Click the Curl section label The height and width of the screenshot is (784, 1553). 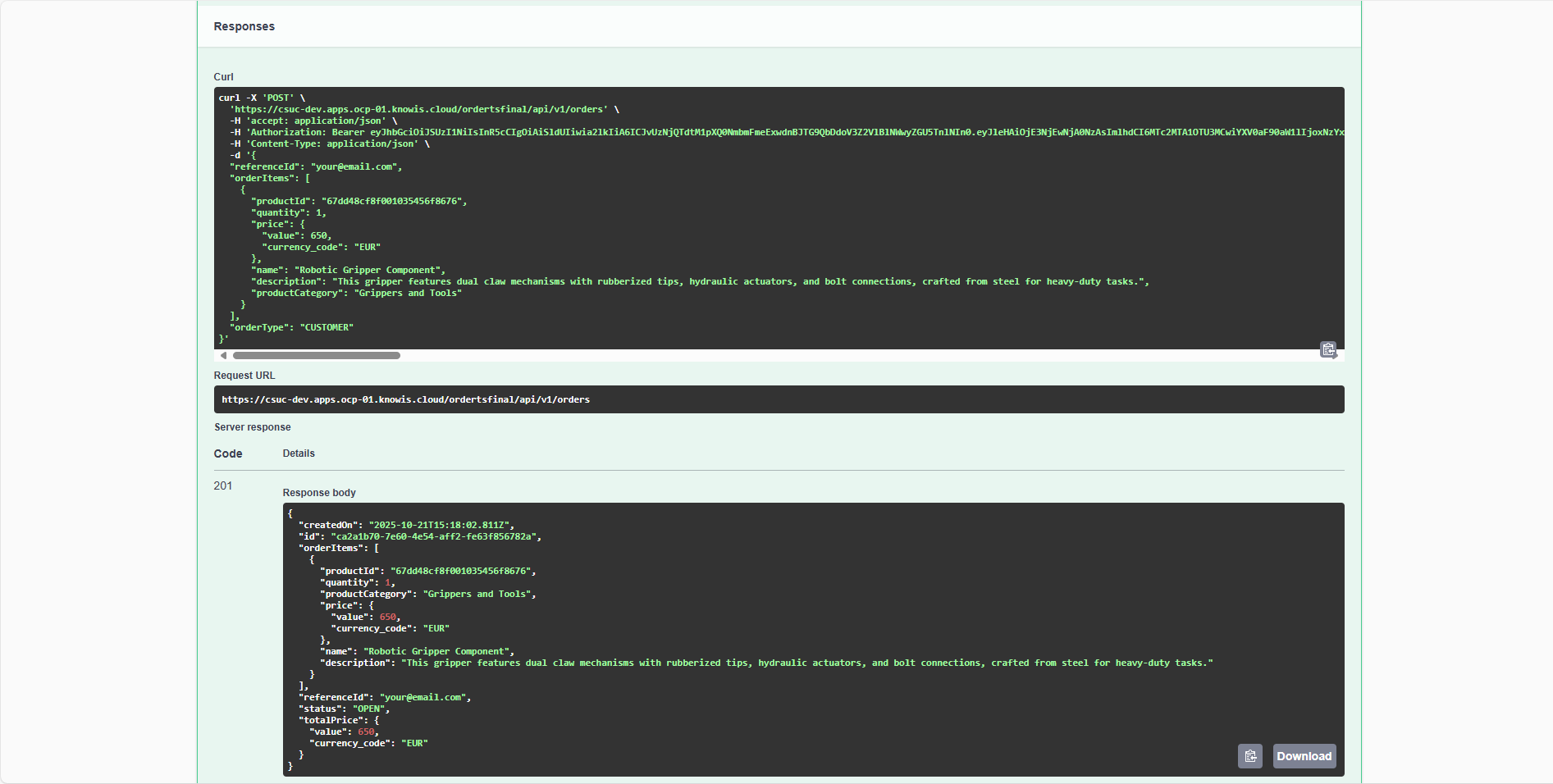pyautogui.click(x=222, y=76)
